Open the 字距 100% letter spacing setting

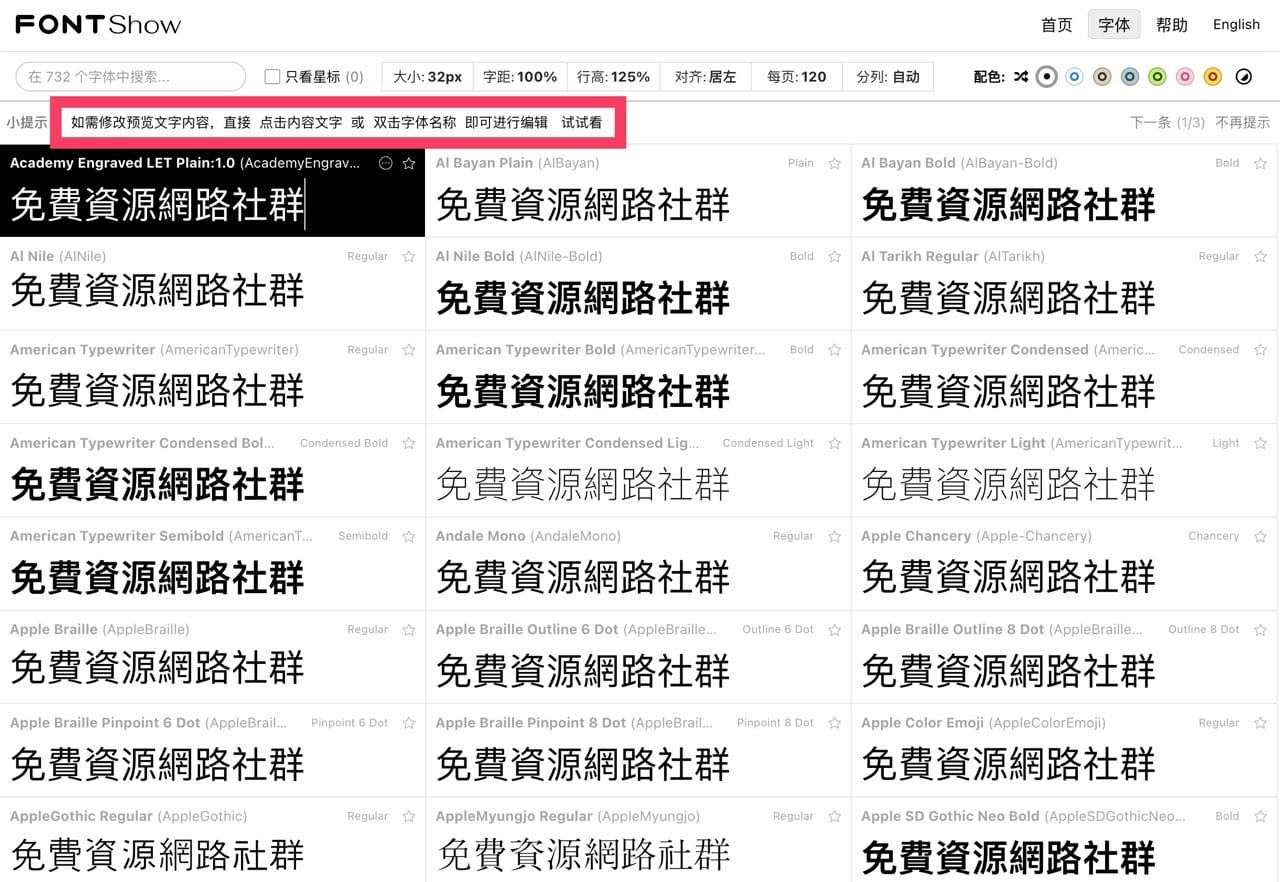point(520,77)
